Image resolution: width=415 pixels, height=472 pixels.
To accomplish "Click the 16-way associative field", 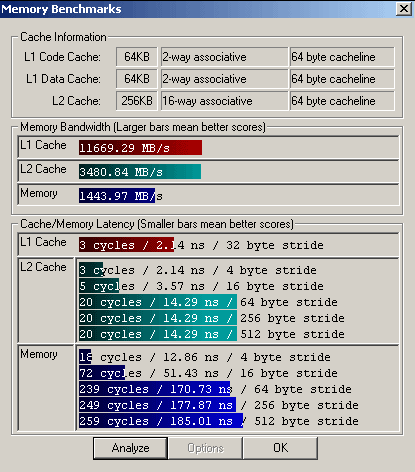I will pyautogui.click(x=224, y=101).
